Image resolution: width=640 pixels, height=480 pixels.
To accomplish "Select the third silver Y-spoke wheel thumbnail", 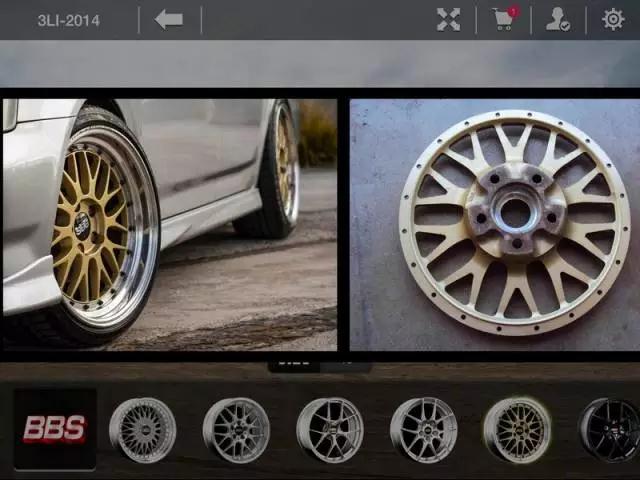I will coord(330,430).
